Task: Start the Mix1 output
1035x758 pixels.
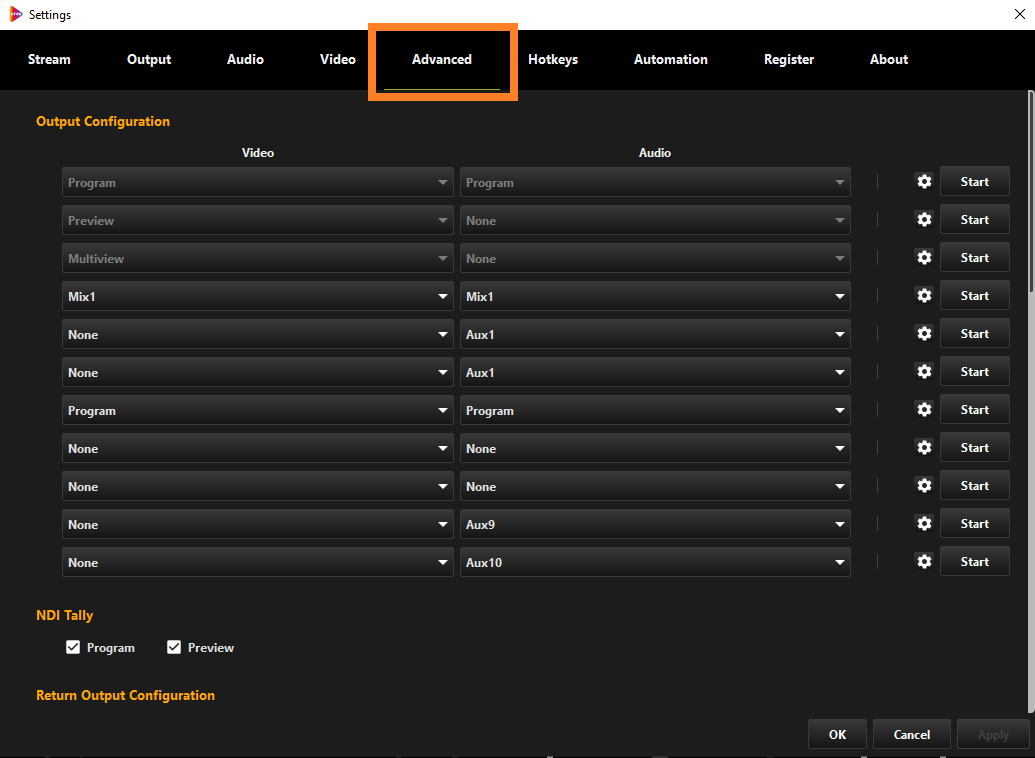Action: coord(974,295)
